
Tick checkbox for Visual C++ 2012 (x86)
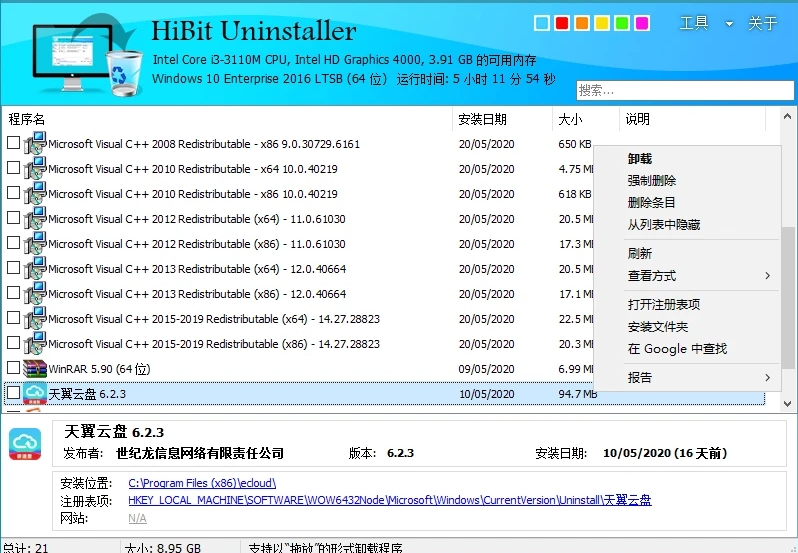click(13, 243)
